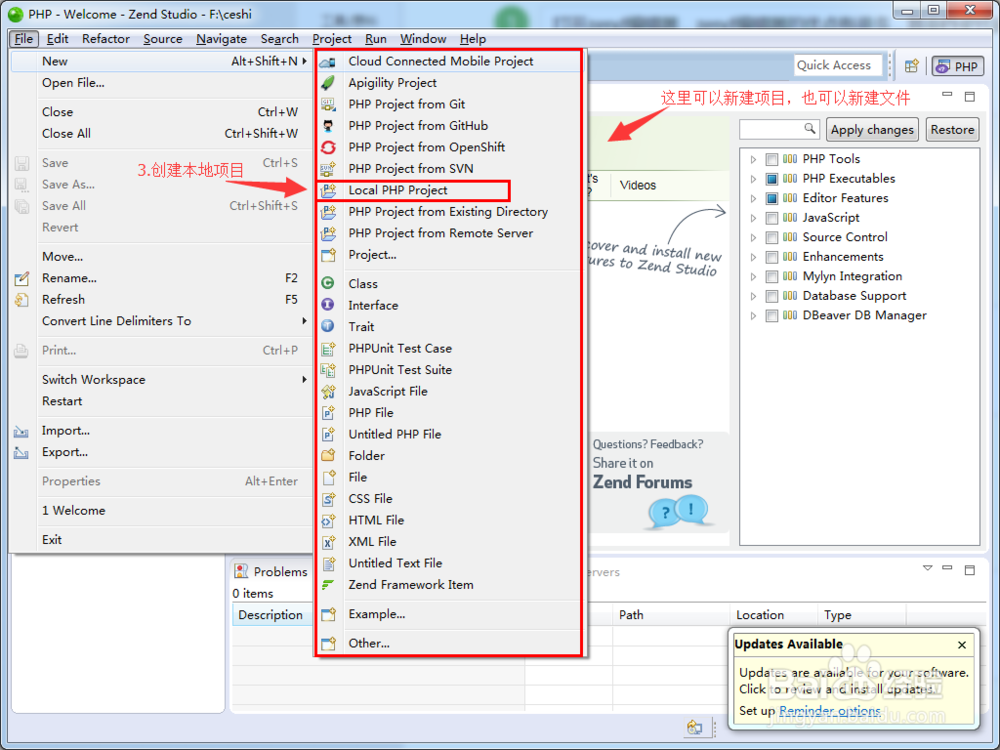The image size is (1000, 750).
Task: Select Switch Workspace in File menu
Action: tap(161, 379)
